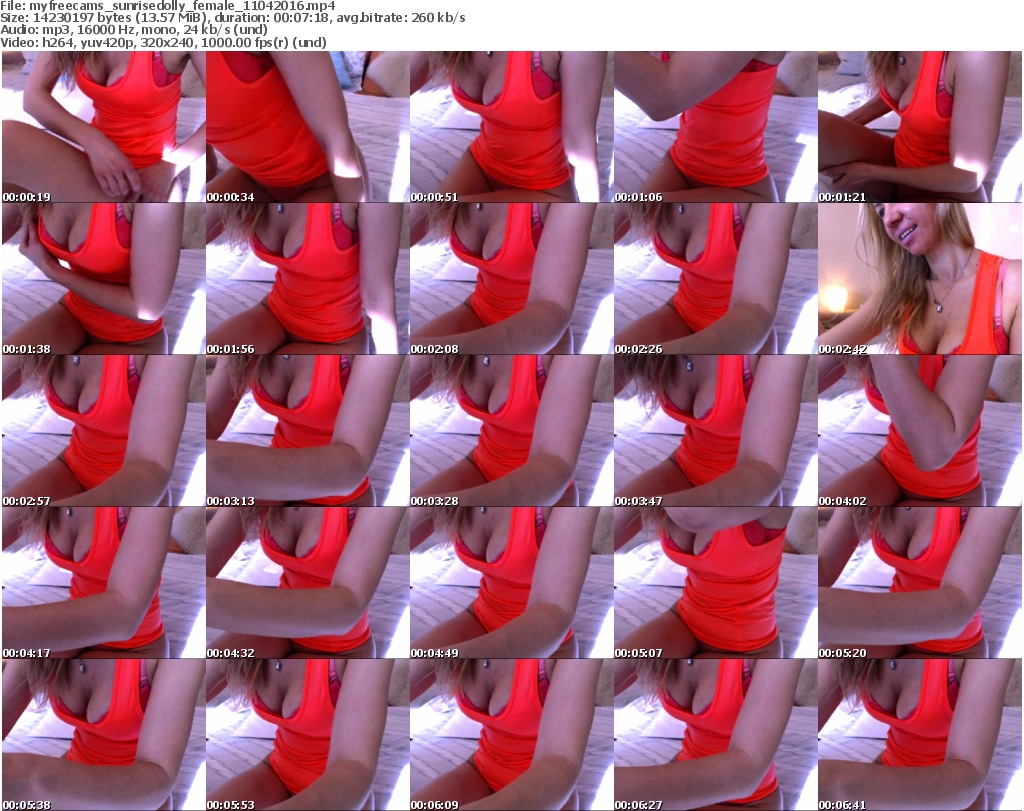Select the frame stamped 00:04:17

(103, 583)
